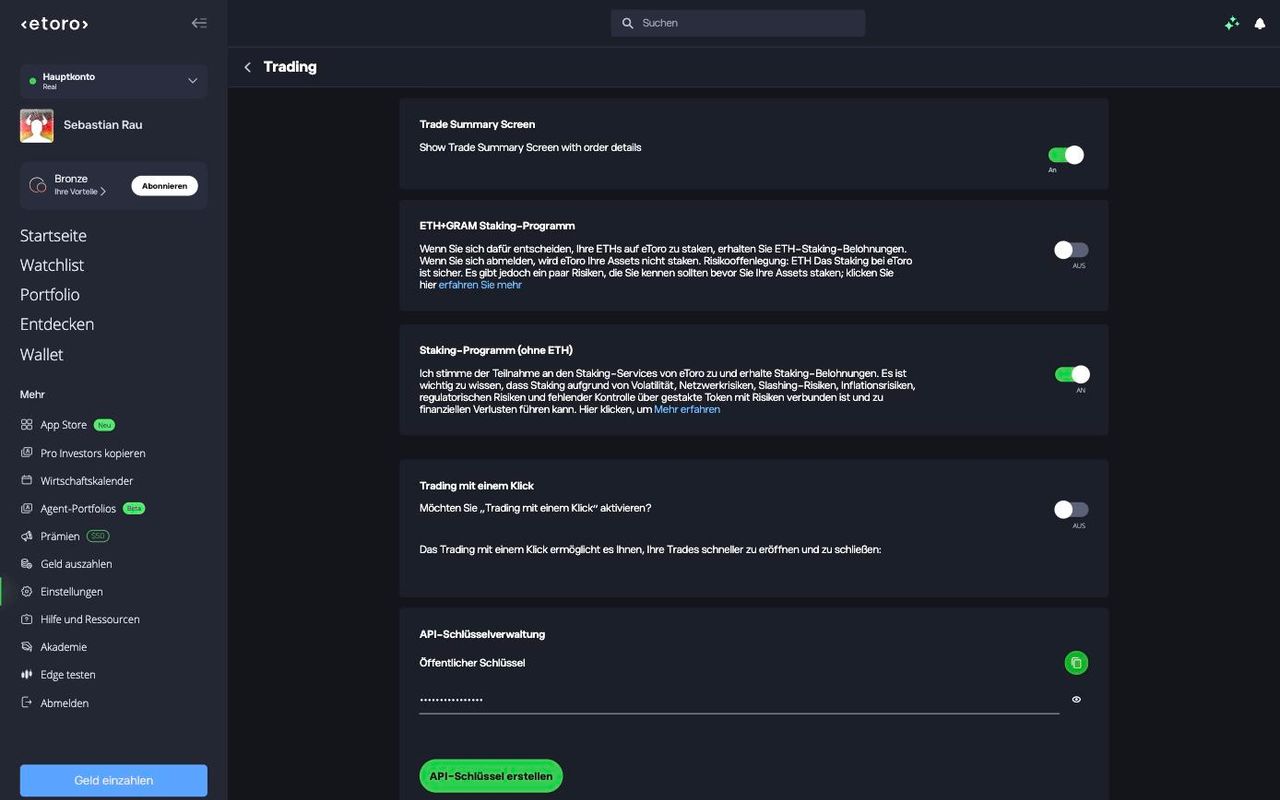Click the Hilfe und Ressourcen icon

[27, 619]
